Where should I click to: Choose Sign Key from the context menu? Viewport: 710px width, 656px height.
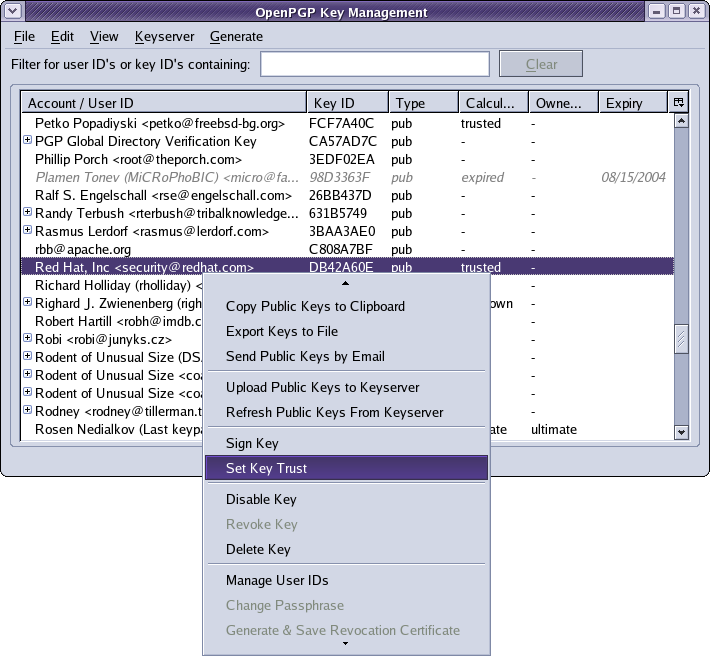click(346, 443)
